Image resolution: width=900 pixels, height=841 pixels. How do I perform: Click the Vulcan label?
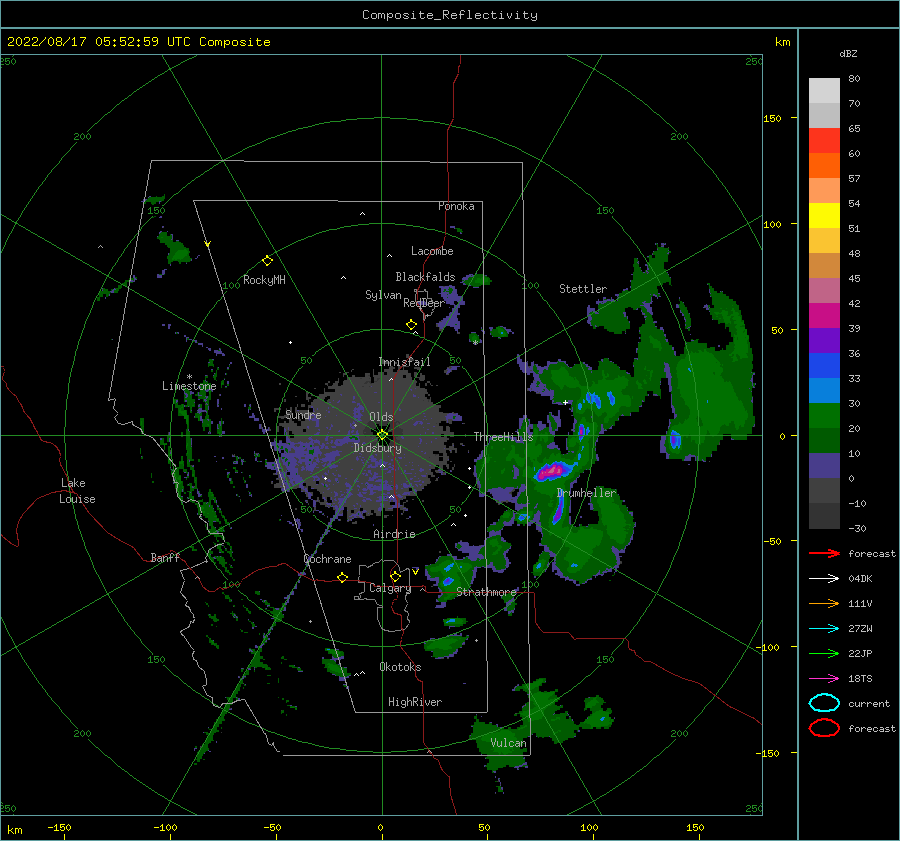(509, 743)
